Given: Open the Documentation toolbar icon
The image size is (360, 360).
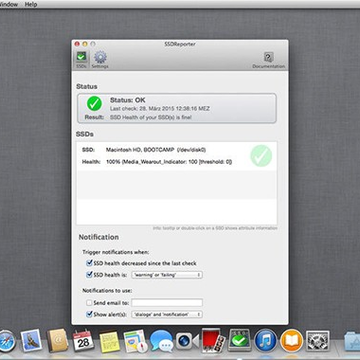Looking at the screenshot, I should 269,60.
